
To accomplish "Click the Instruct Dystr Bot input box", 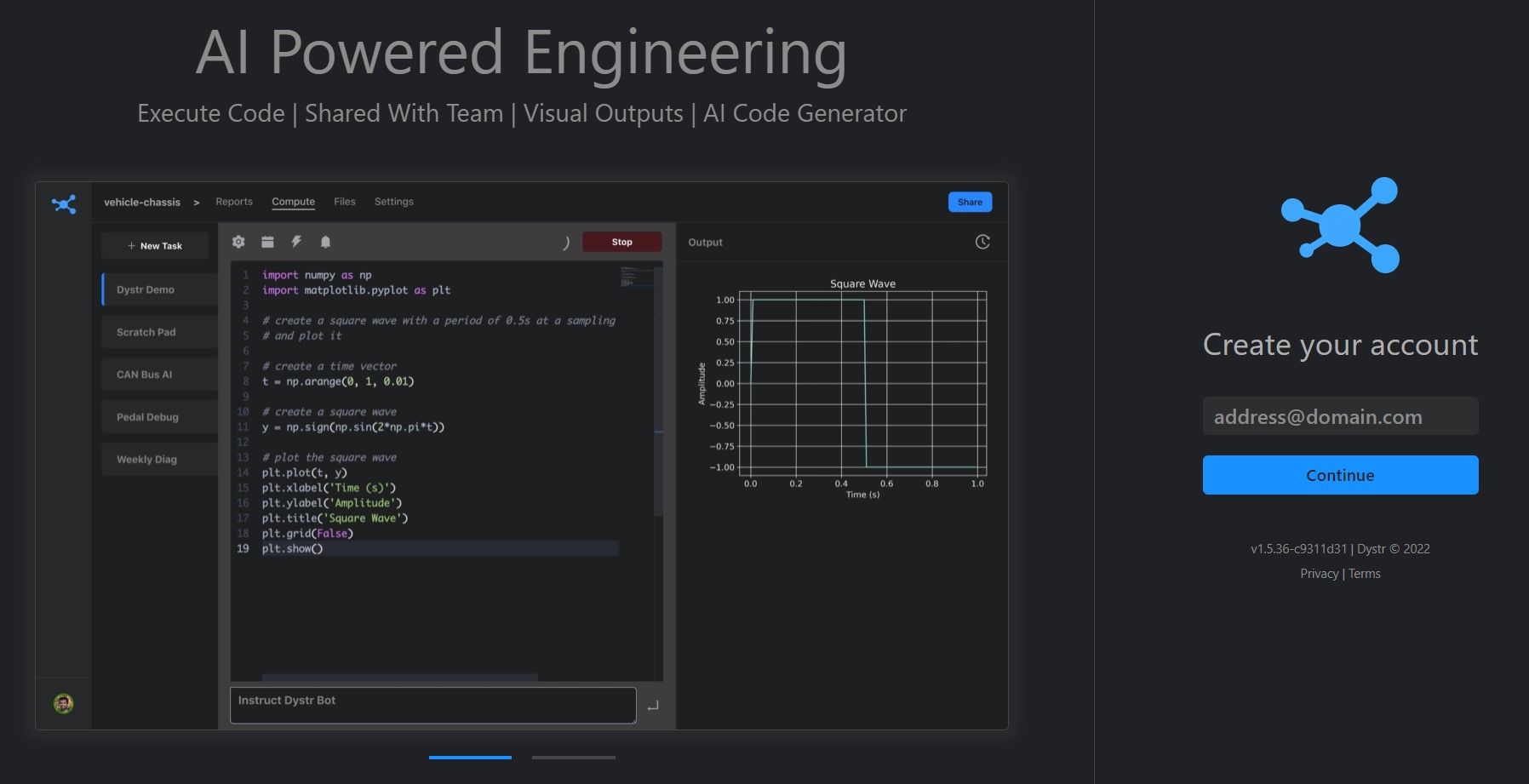I will (432, 705).
